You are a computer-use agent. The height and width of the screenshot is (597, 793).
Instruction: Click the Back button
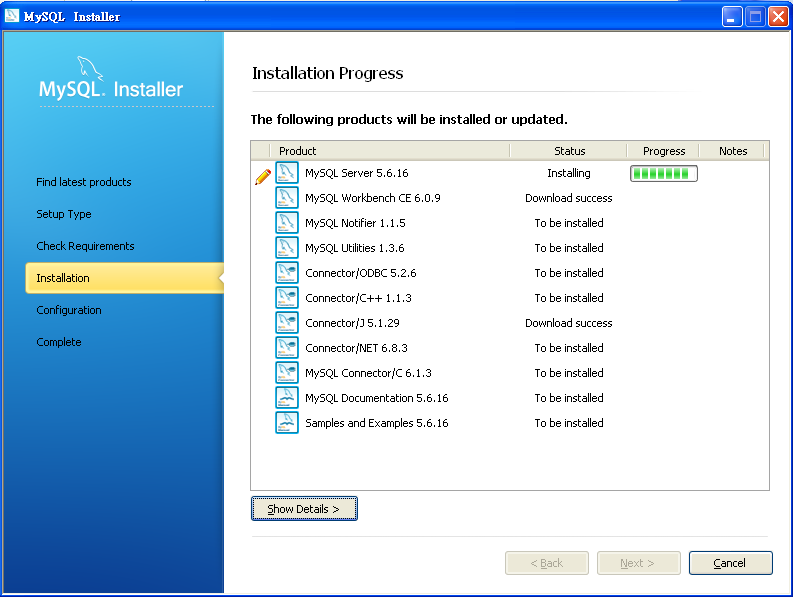(x=547, y=563)
